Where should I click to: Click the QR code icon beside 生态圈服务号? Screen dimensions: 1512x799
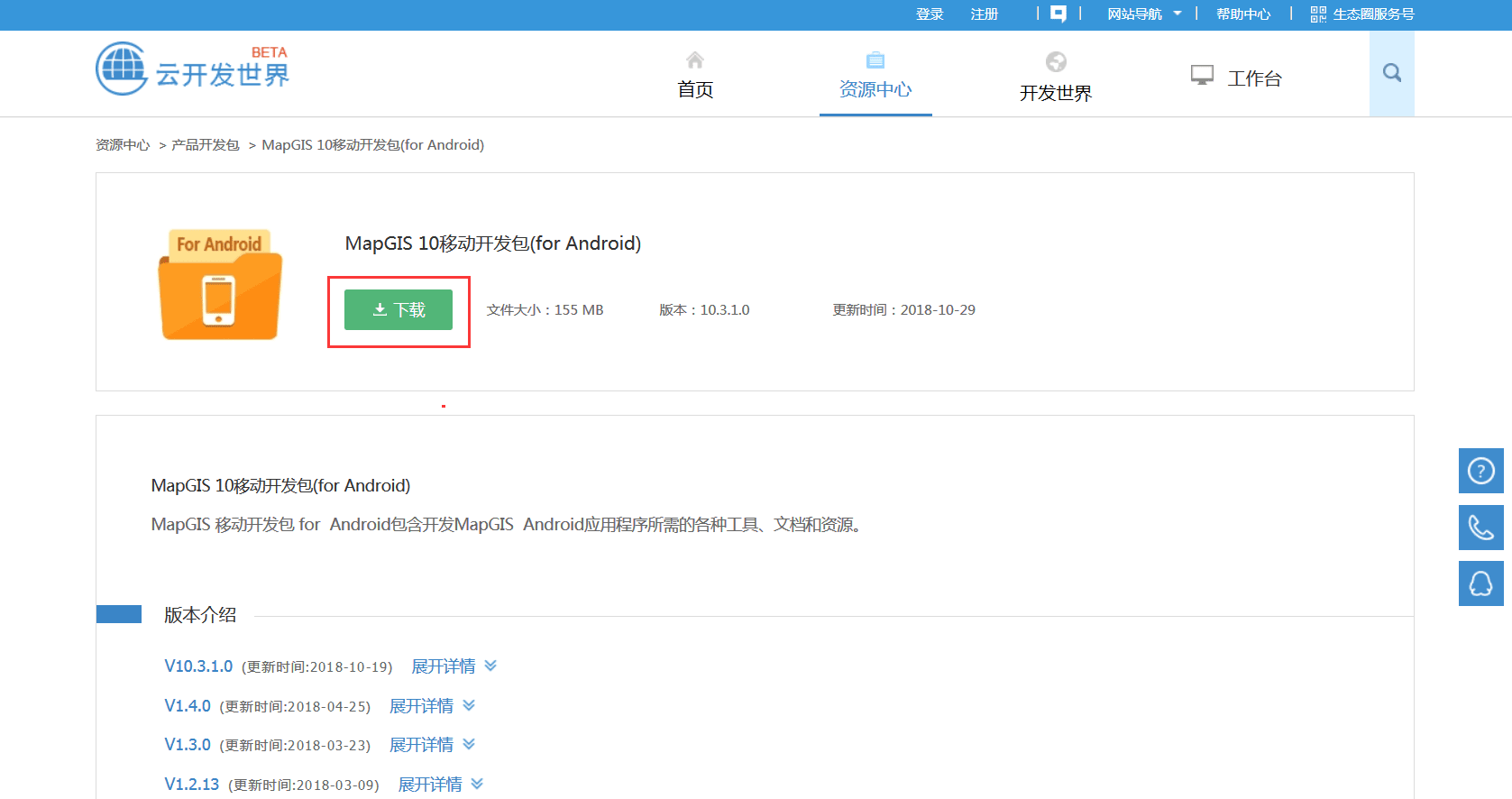[x=1318, y=14]
